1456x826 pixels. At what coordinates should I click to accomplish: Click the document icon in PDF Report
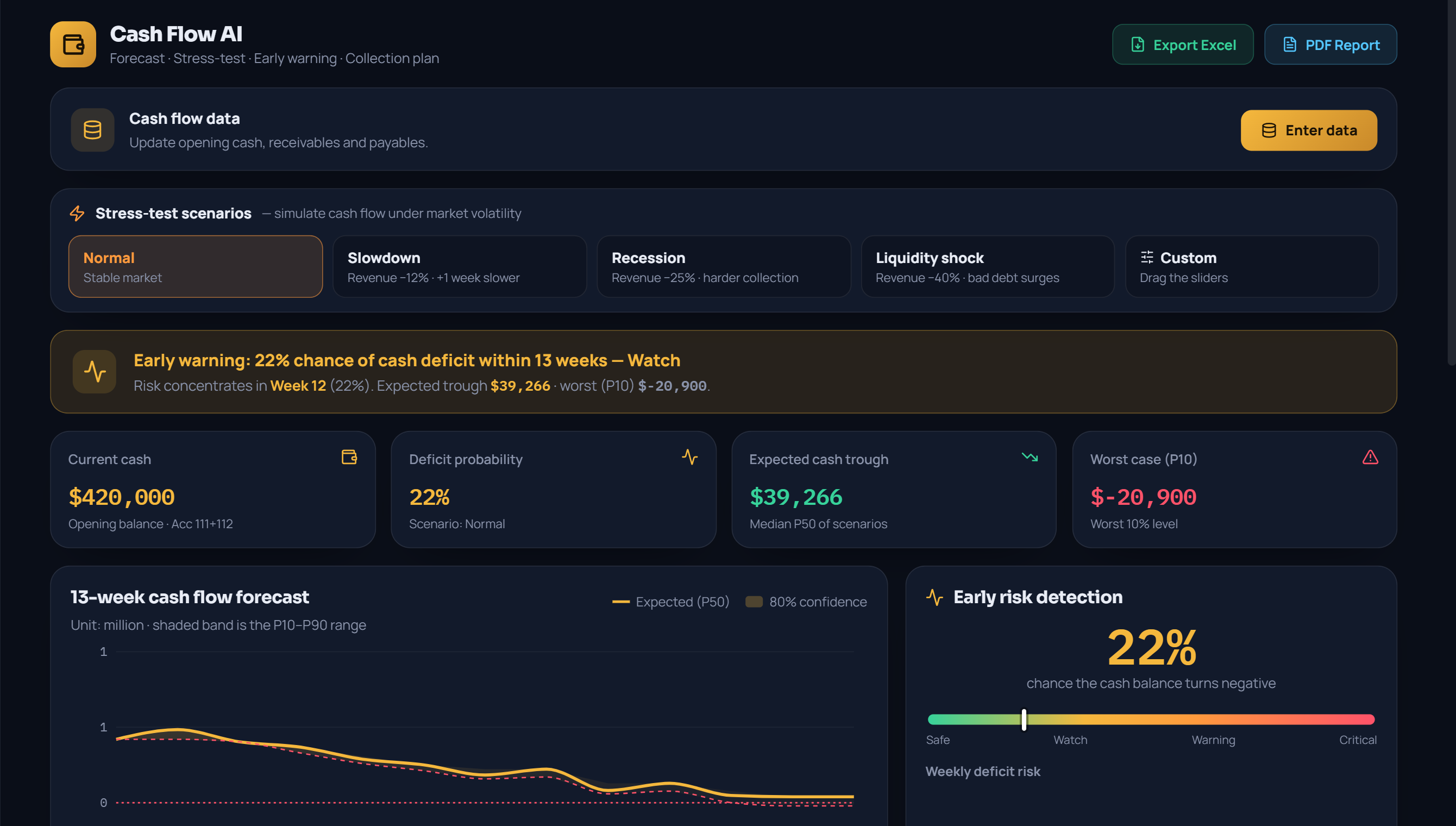1289,45
